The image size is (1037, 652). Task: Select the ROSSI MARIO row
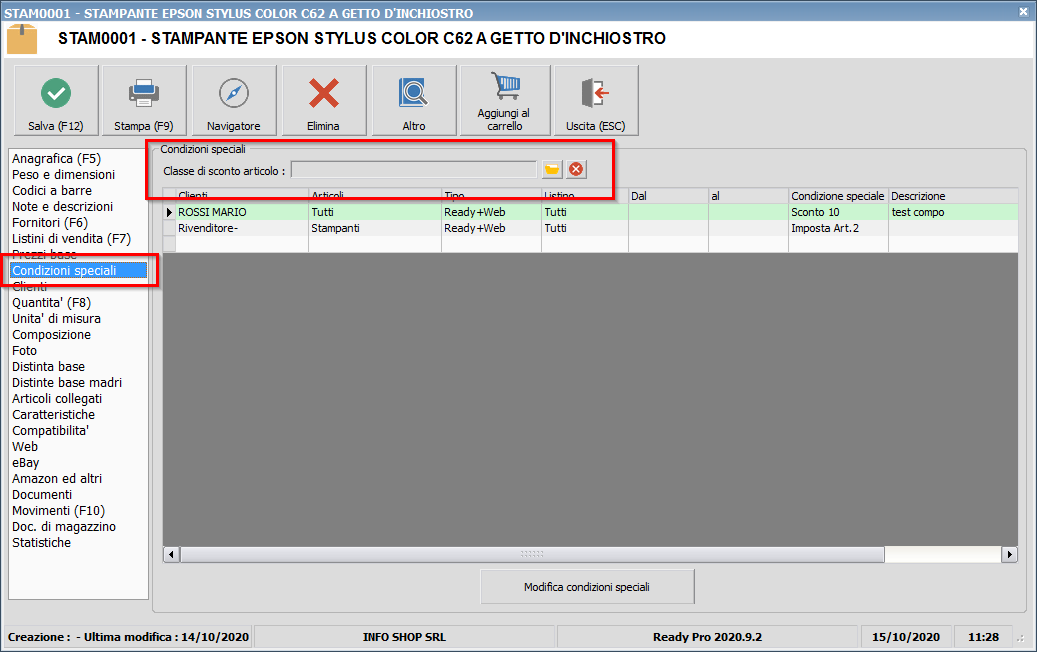pyautogui.click(x=591, y=212)
